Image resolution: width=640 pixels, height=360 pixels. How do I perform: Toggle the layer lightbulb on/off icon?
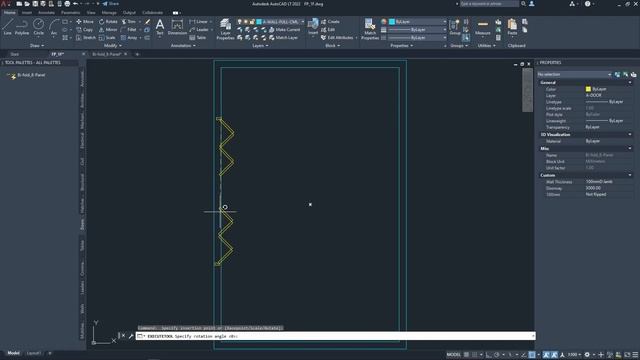[x=240, y=22]
